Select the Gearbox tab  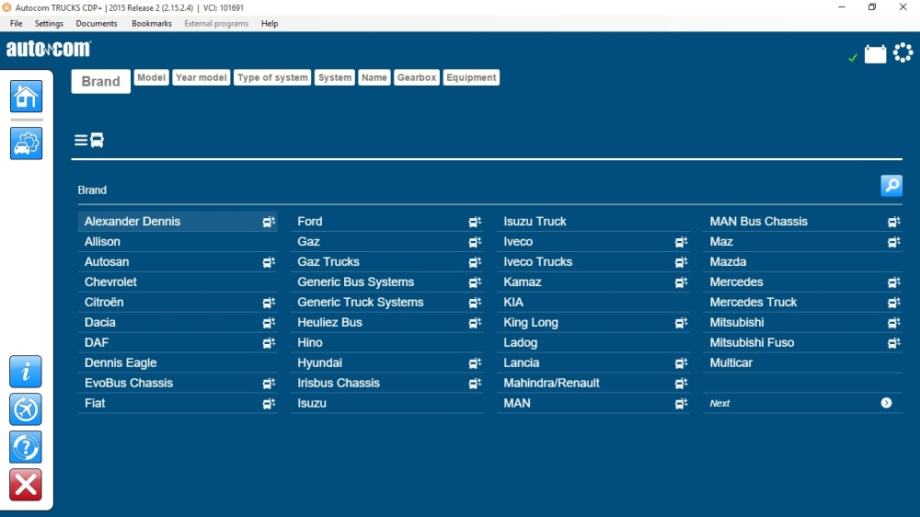coord(417,77)
